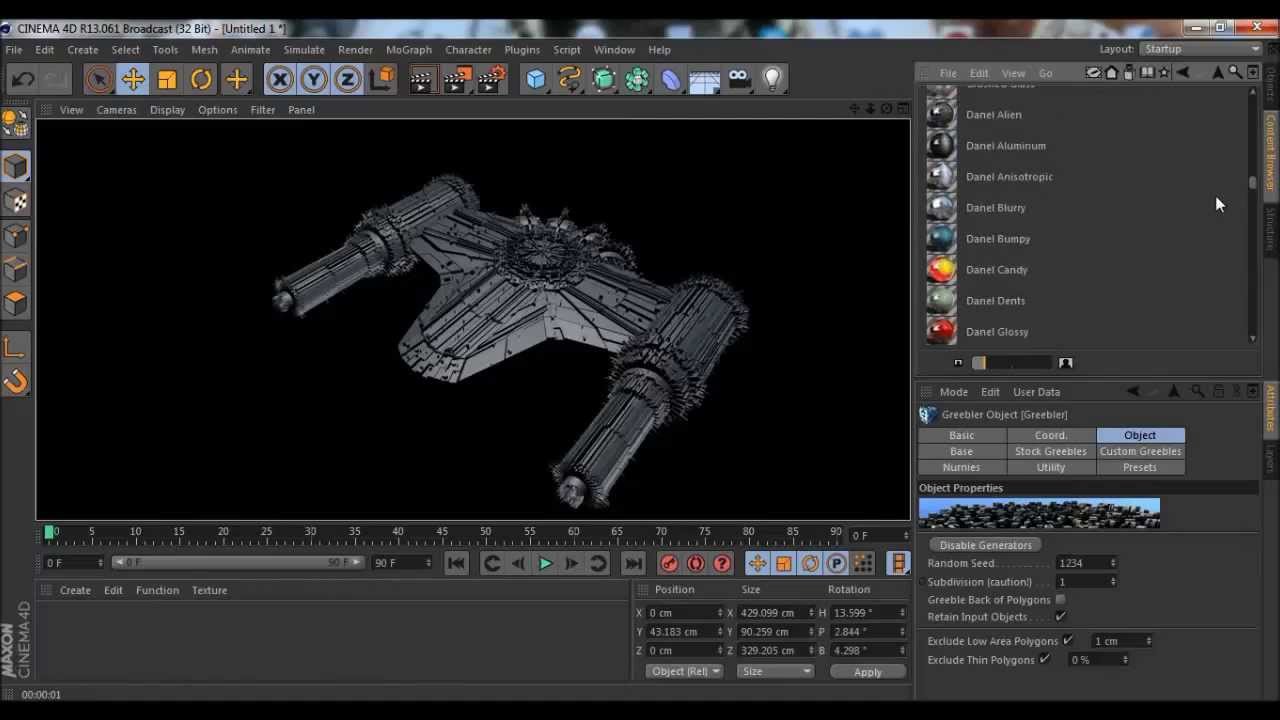
Task: Go to end of animation
Action: click(x=633, y=563)
